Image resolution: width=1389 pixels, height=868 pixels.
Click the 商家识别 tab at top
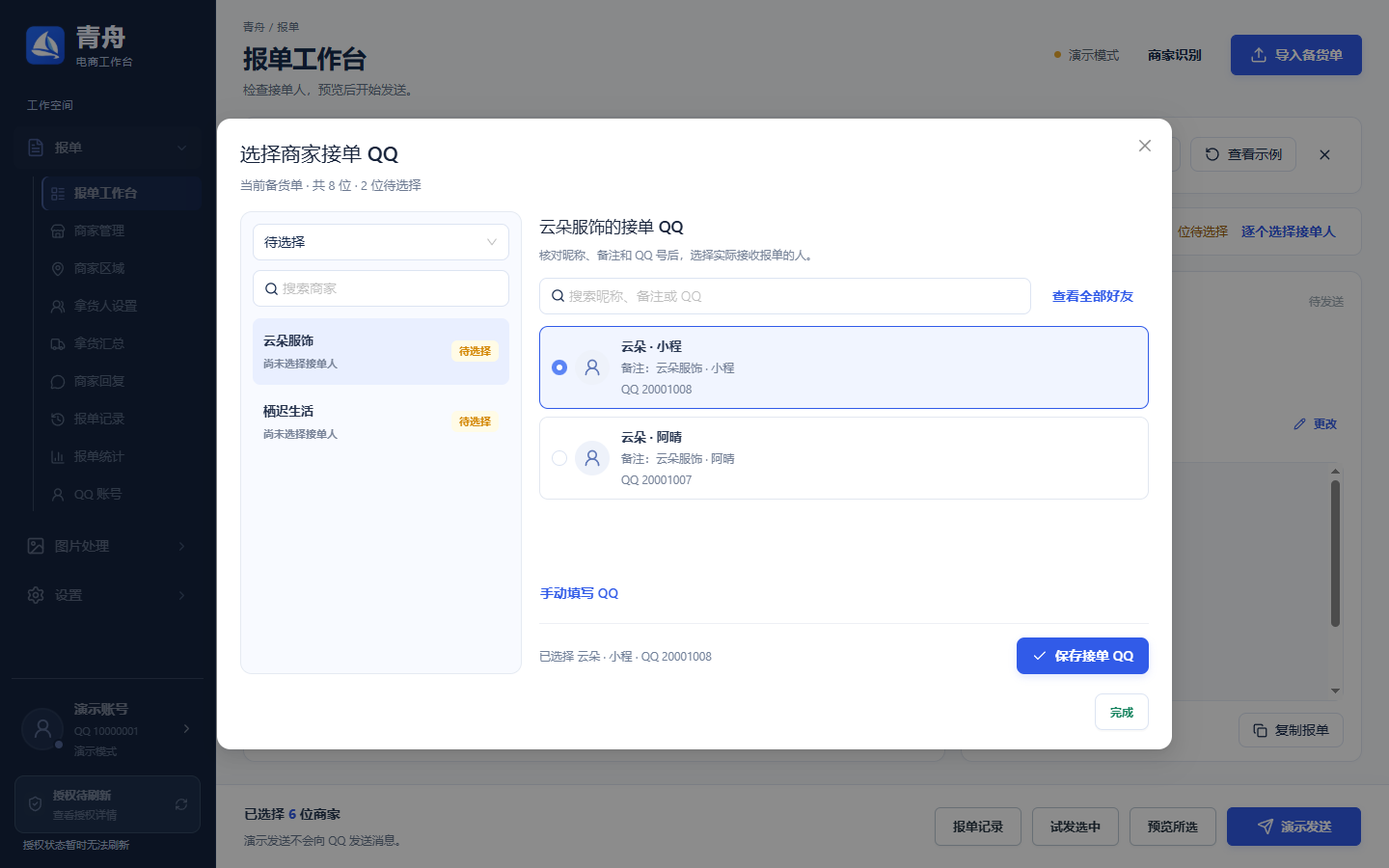(x=1175, y=55)
